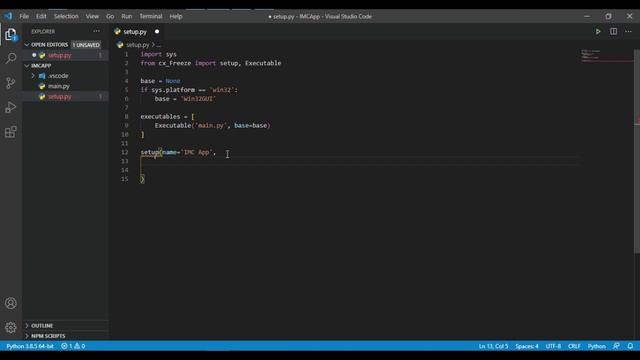
Task: Open the Source Control view icon
Action: [x=11, y=83]
